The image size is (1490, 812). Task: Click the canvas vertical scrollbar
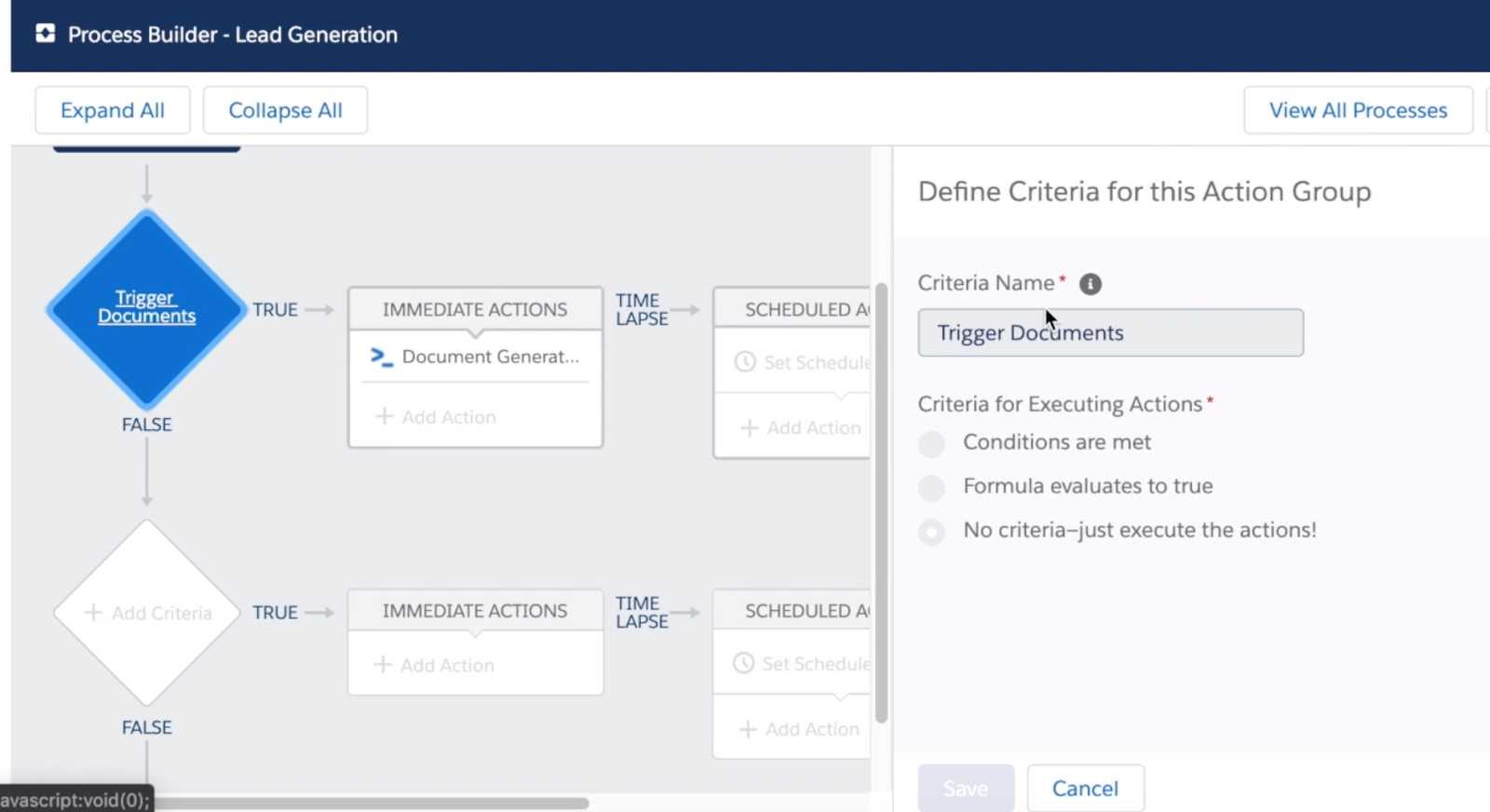coord(881,503)
